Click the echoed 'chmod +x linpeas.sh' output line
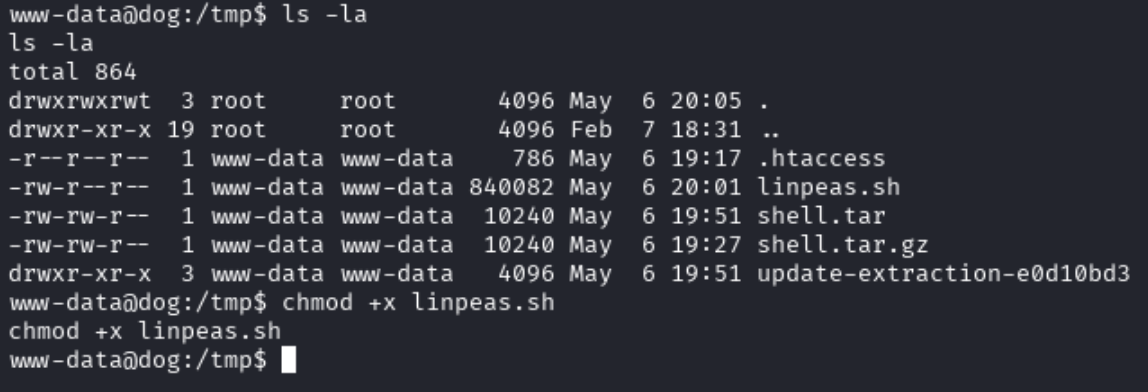Viewport: 1148px width, 392px height. tap(144, 330)
